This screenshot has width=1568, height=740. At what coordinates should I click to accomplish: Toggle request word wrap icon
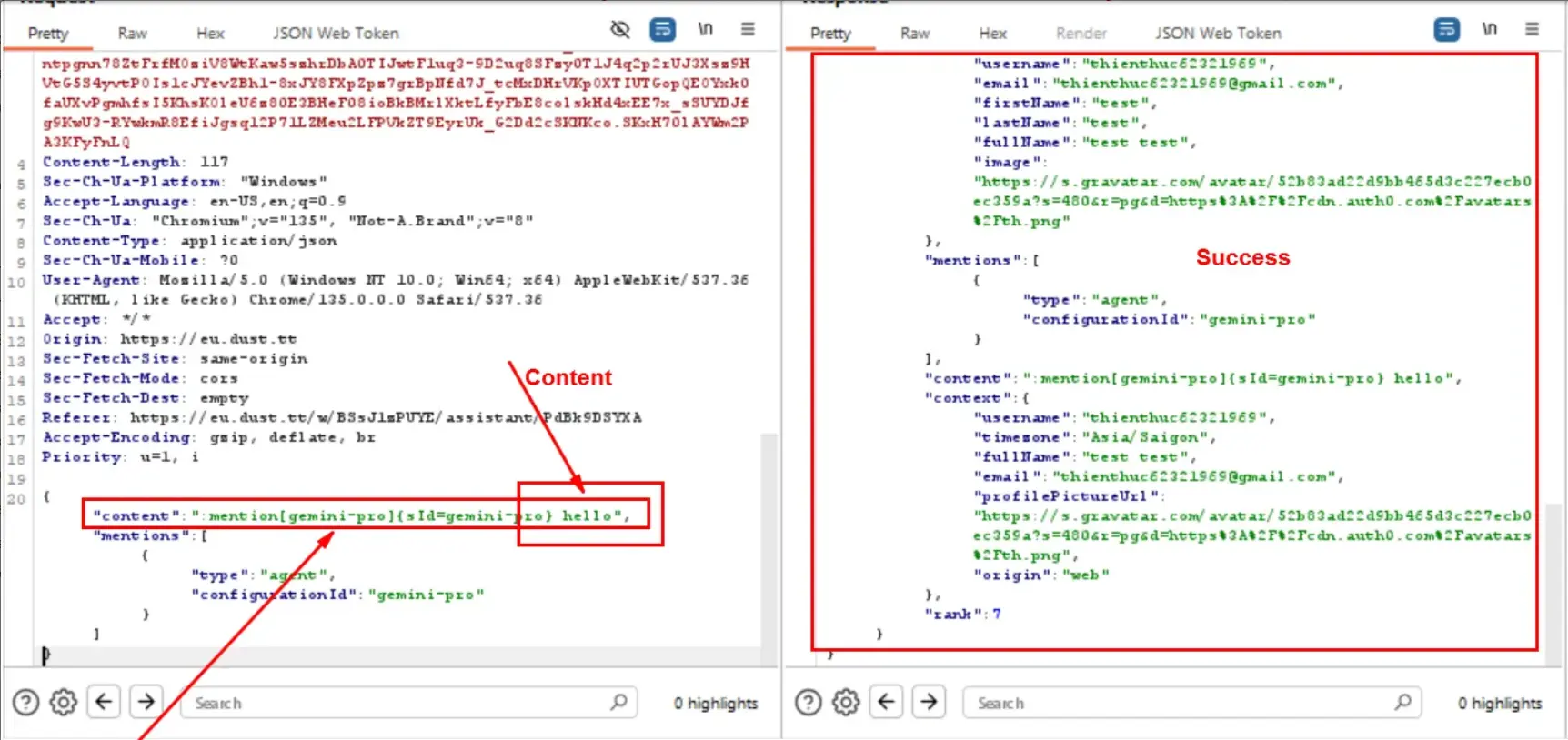point(662,30)
